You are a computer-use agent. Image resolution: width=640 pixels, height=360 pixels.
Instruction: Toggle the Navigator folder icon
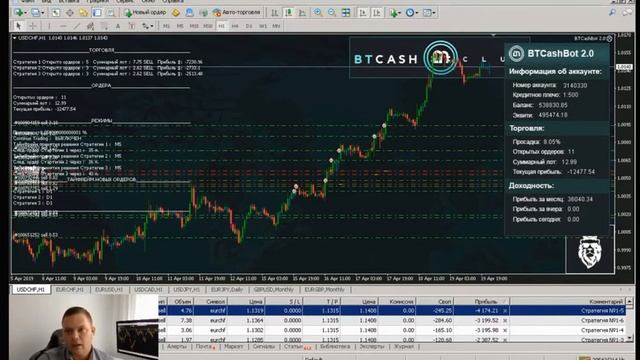[x=84, y=13]
